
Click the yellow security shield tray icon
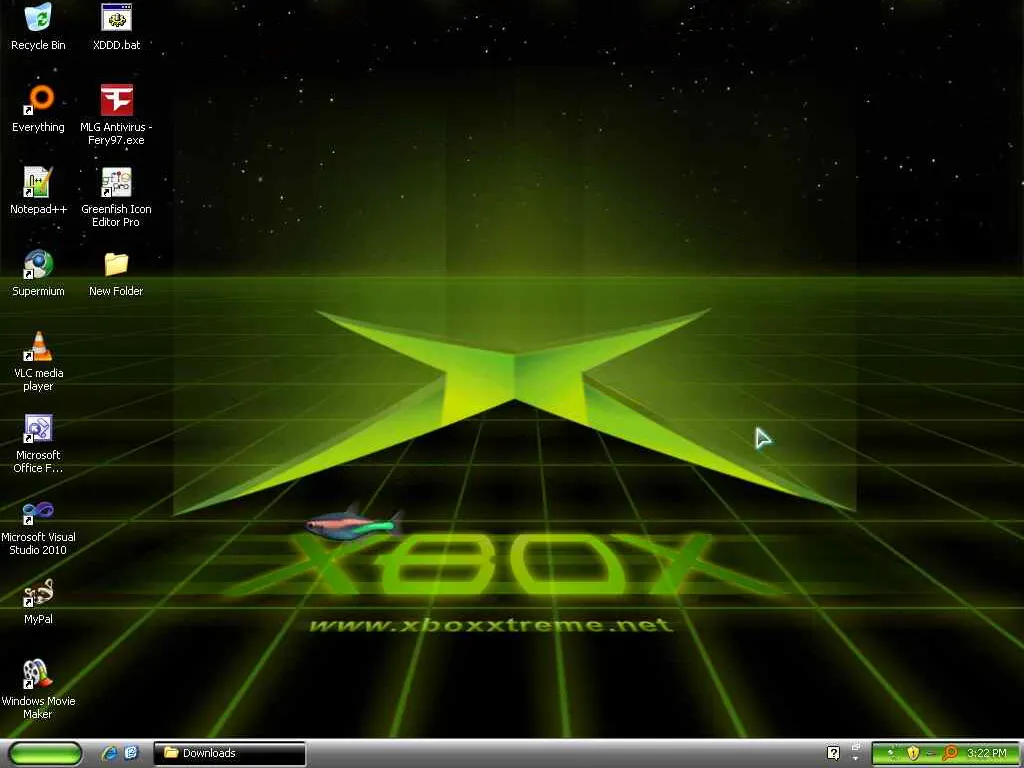(x=913, y=753)
